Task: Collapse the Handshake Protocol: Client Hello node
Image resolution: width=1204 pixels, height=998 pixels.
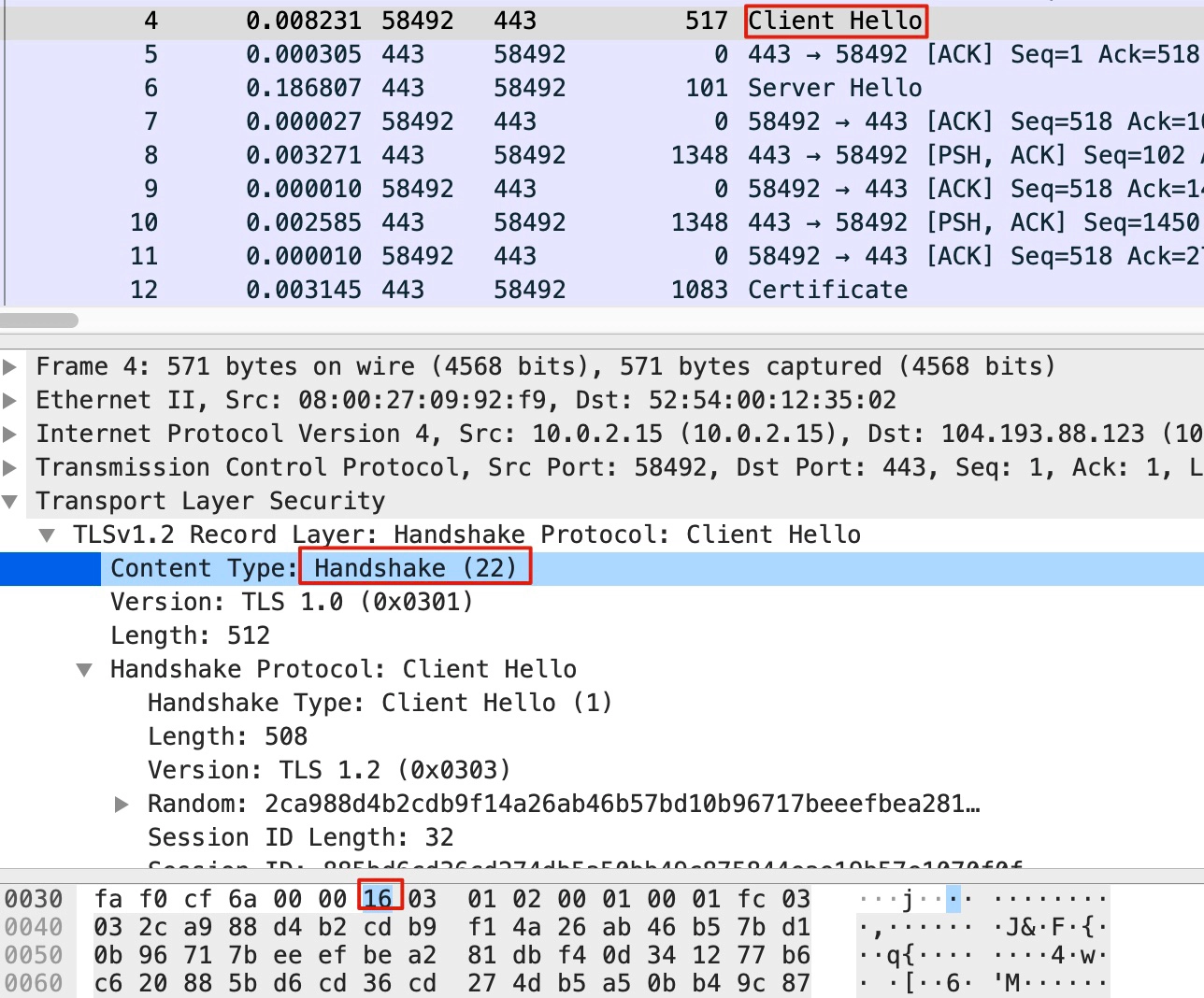Action: [84, 670]
